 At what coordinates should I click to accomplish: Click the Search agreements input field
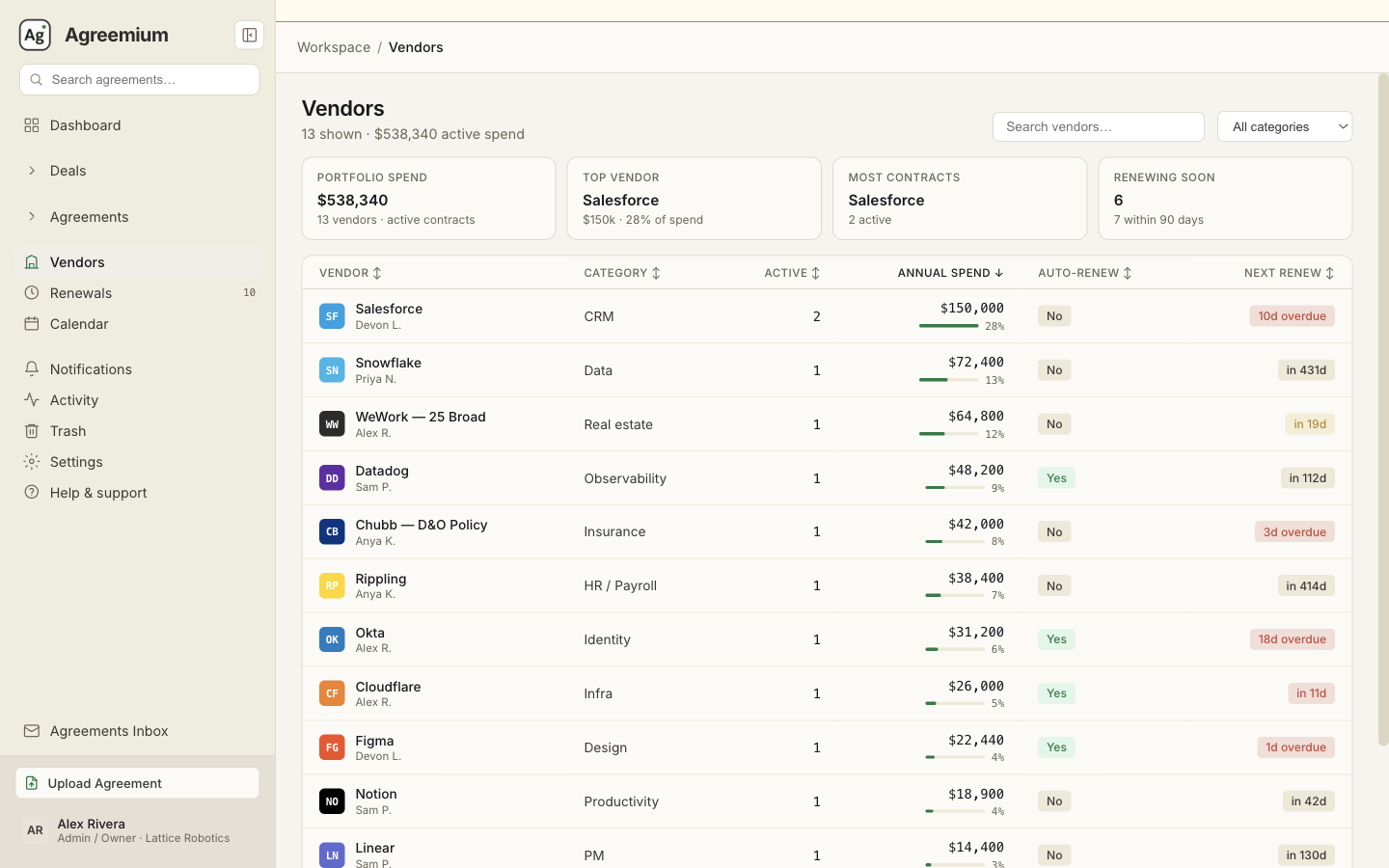(x=140, y=80)
